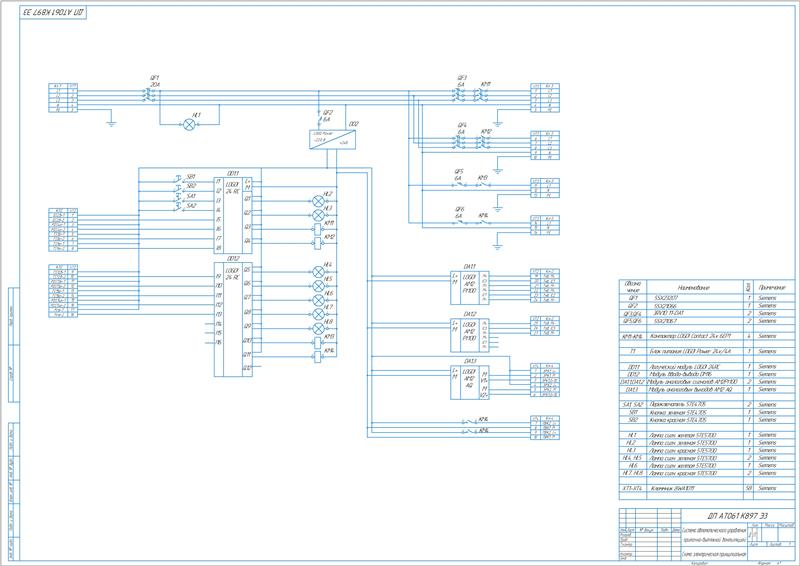
Task: Select the SB1 pushbutton symbol
Action: tap(179, 179)
